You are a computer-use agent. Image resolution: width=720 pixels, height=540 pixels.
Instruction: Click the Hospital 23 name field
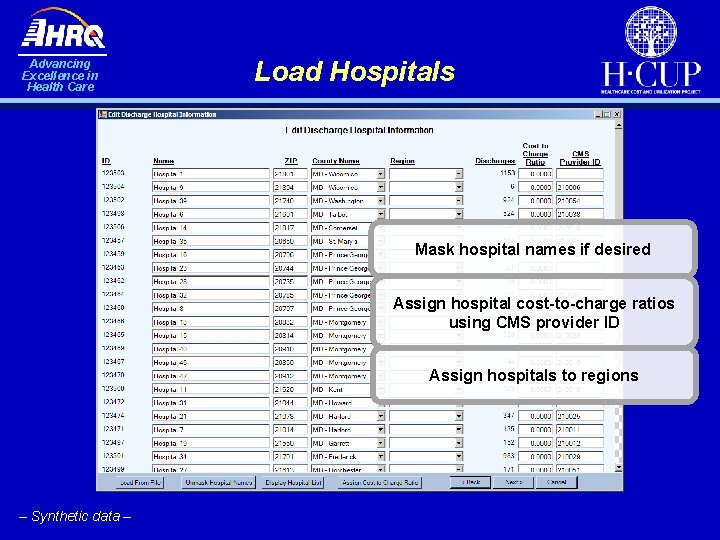[x=210, y=268]
